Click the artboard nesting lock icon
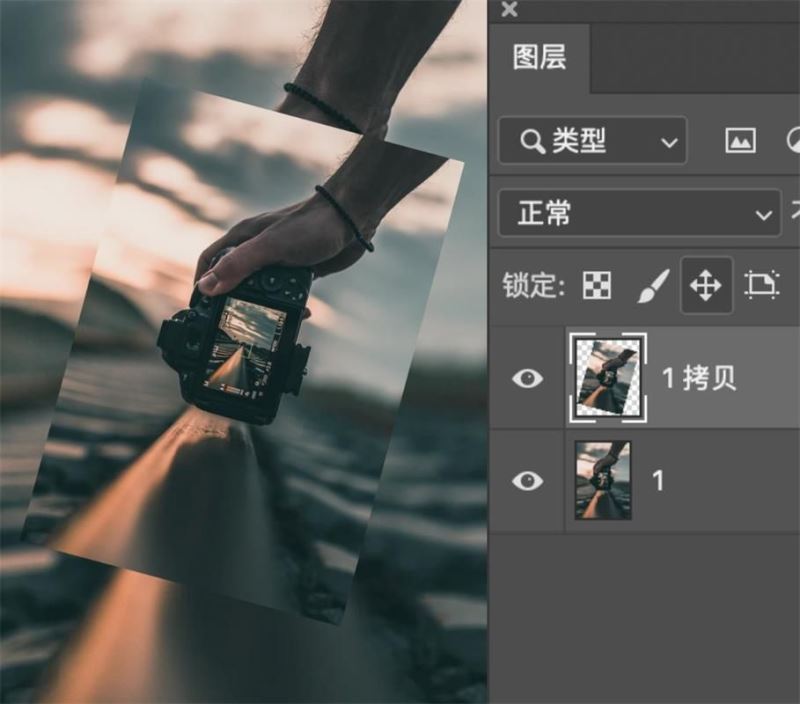The width and height of the screenshot is (800, 704). [762, 286]
